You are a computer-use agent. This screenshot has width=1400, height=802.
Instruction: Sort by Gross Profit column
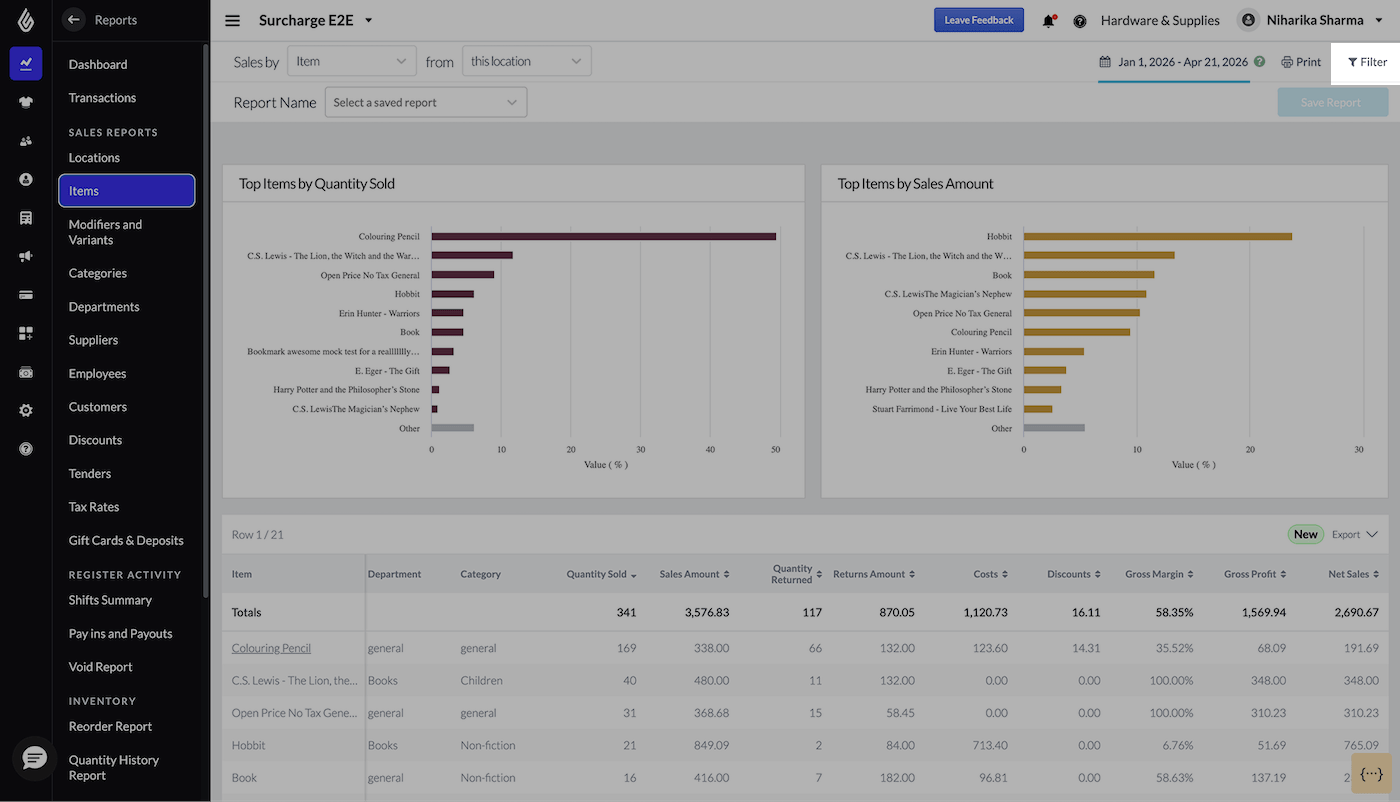[x=1255, y=574]
